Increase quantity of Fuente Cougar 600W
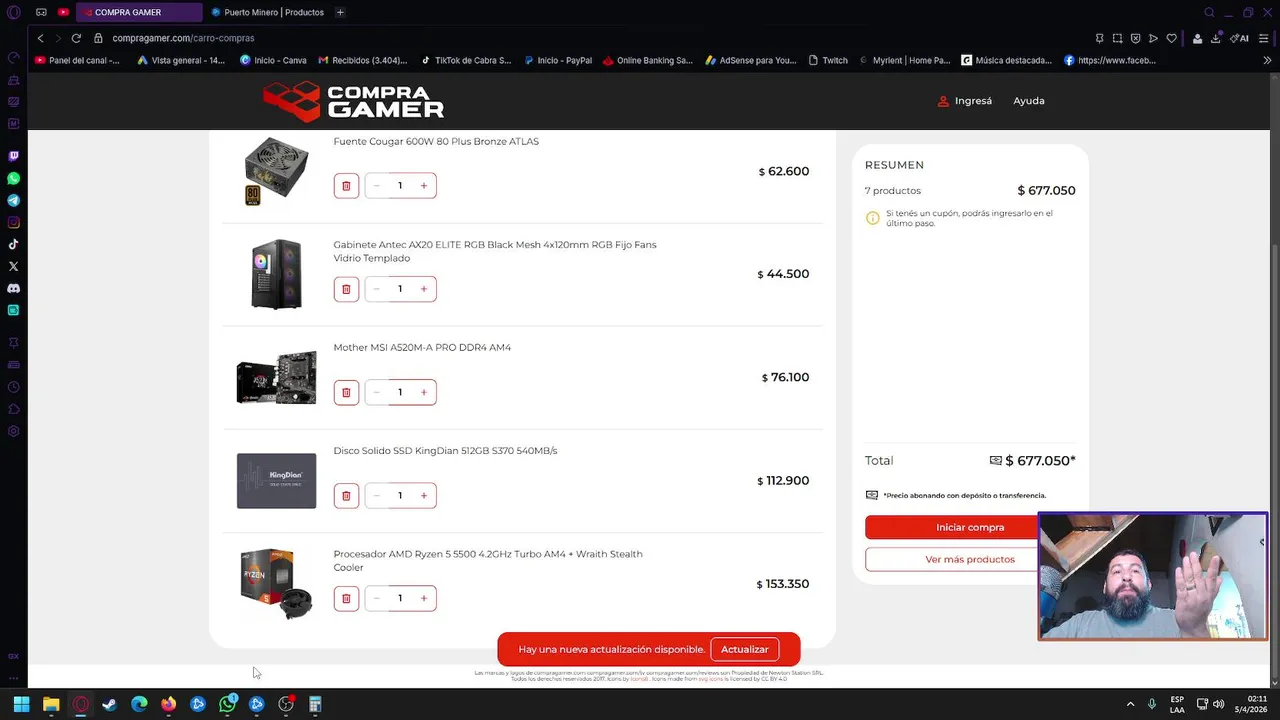Screen dimensions: 1280x720 coord(424,186)
